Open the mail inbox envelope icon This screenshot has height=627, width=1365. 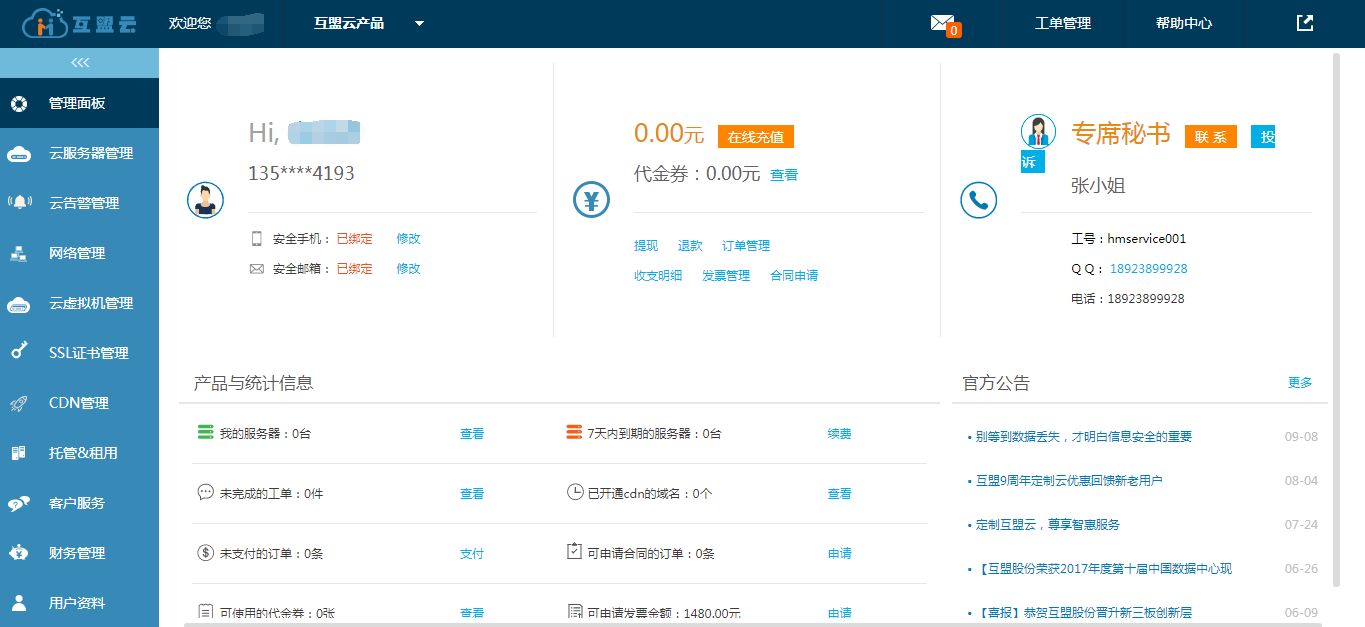pos(941,23)
